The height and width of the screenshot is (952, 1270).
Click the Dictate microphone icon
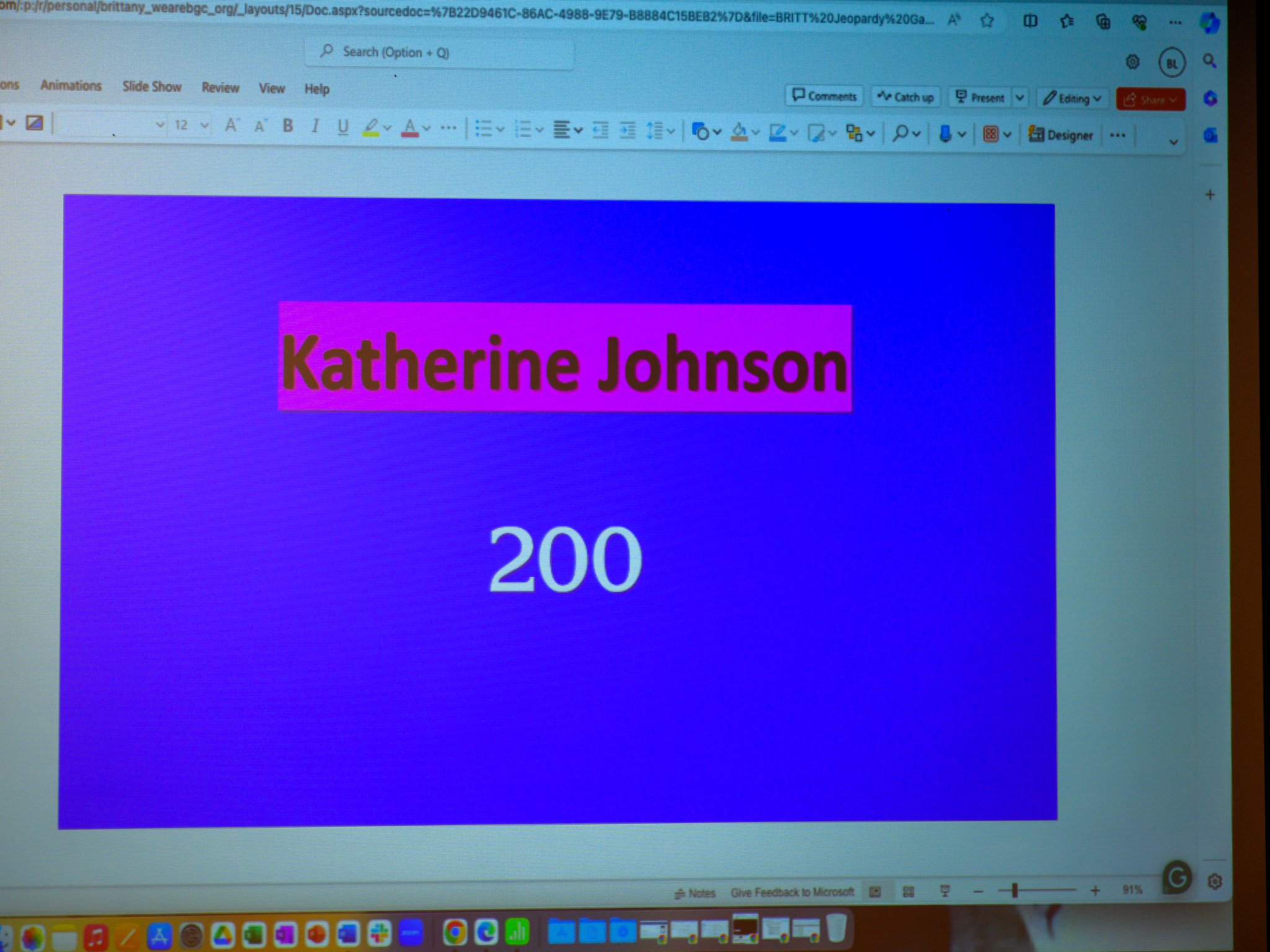click(945, 133)
